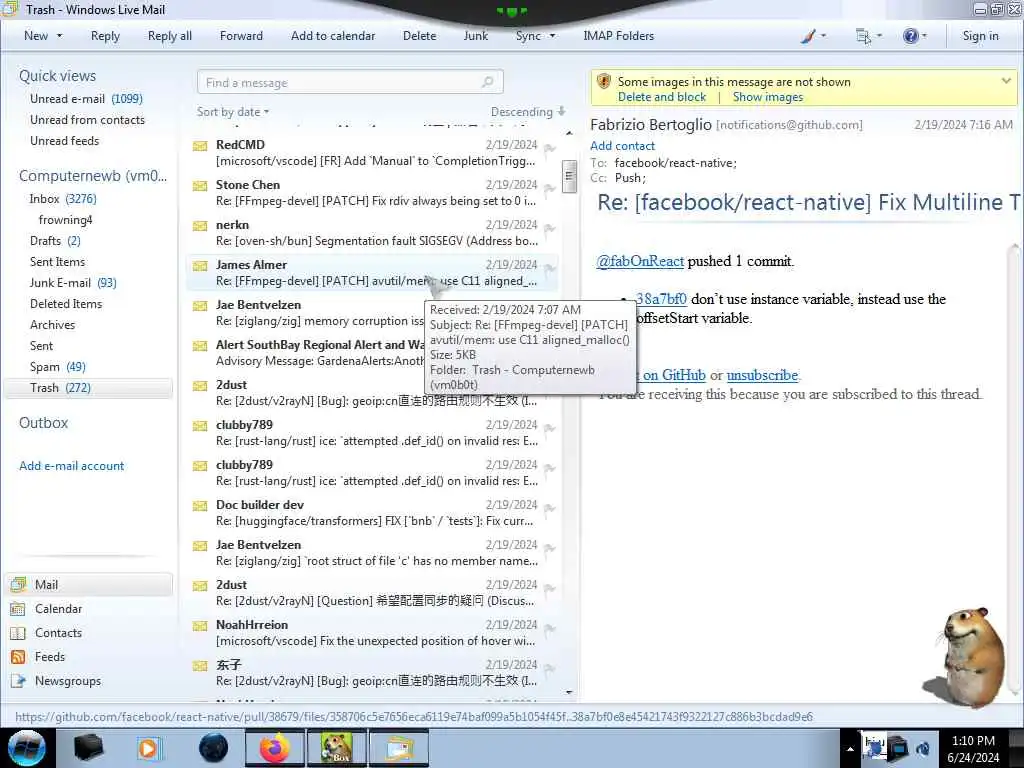Open Firefox from the taskbar
The image size is (1024, 768).
274,748
